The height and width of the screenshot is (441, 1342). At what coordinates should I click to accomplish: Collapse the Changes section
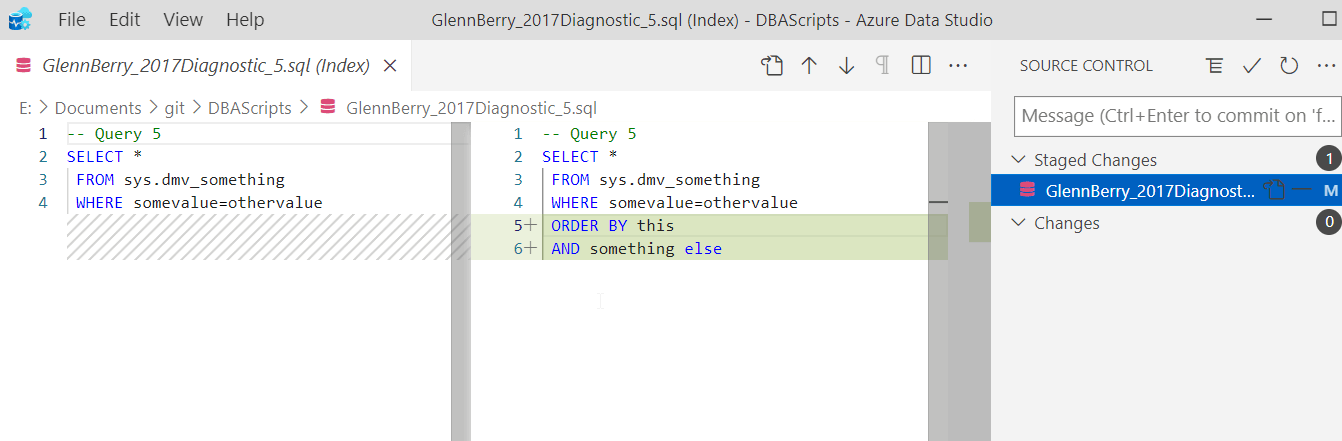coord(1019,223)
